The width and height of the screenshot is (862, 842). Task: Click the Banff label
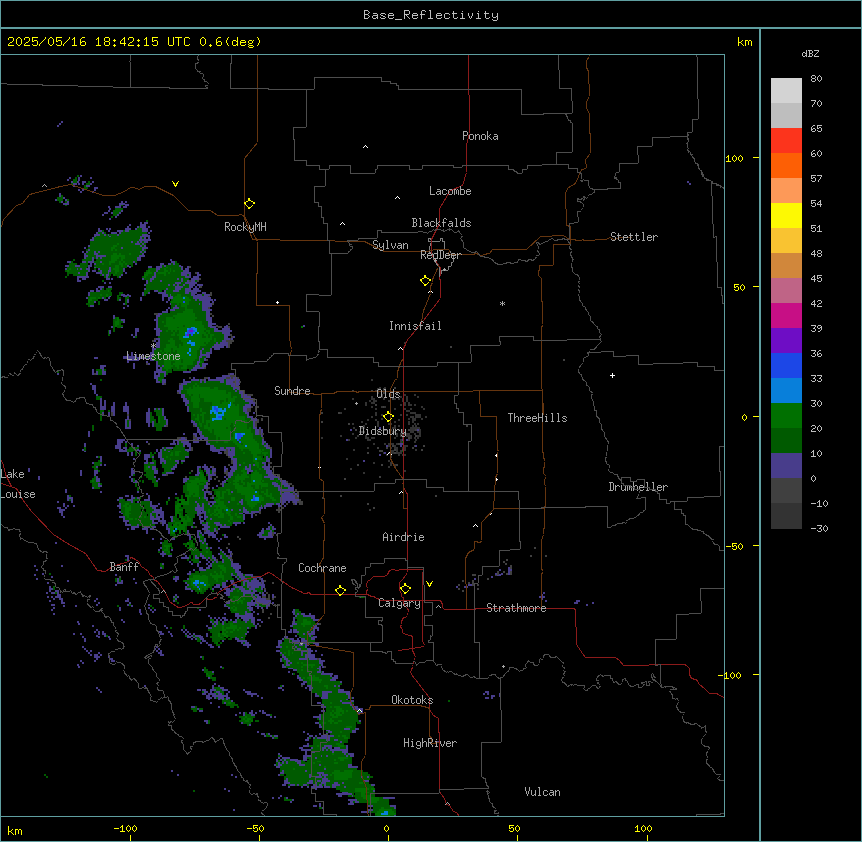124,567
